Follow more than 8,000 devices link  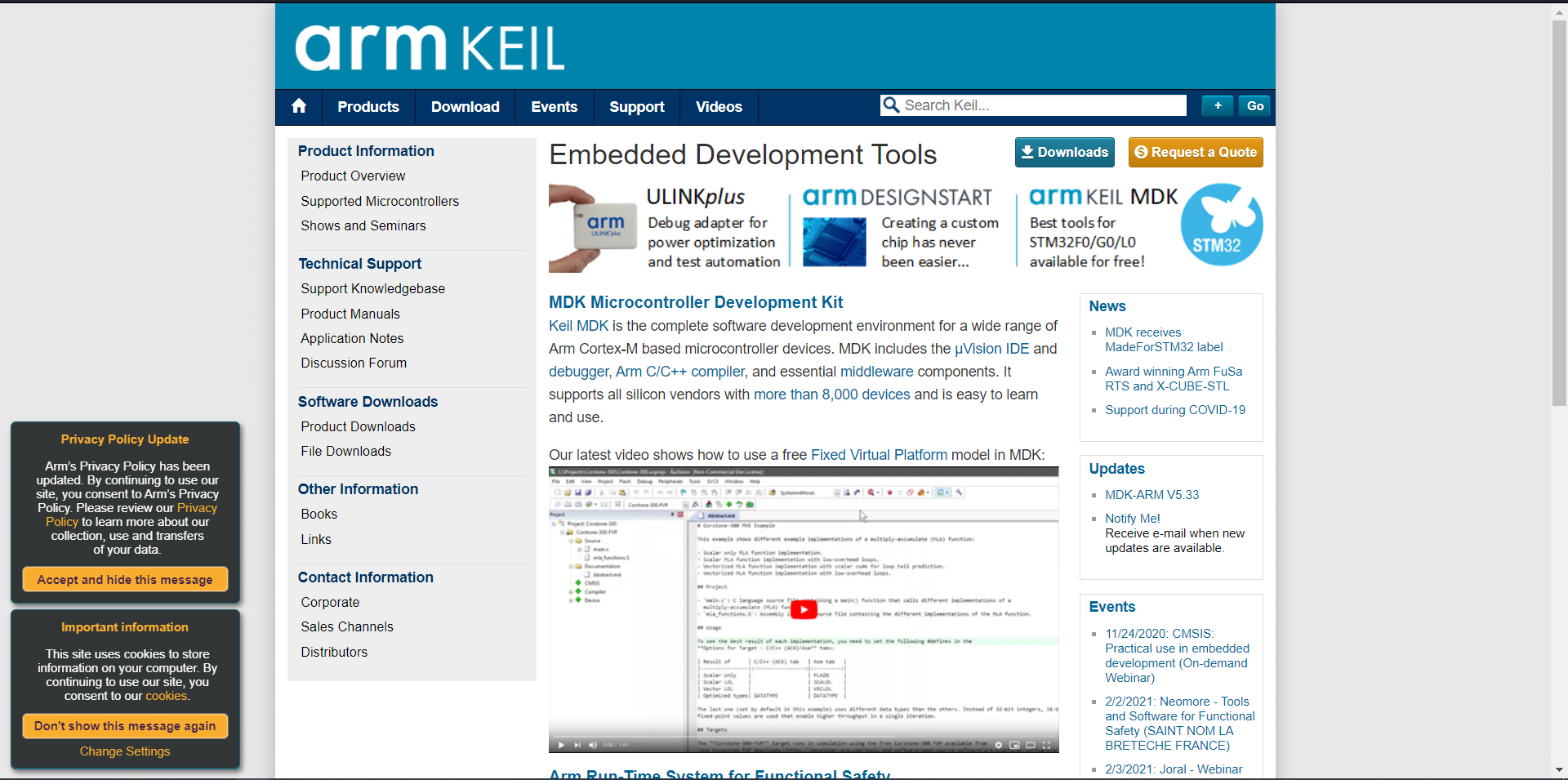click(831, 394)
